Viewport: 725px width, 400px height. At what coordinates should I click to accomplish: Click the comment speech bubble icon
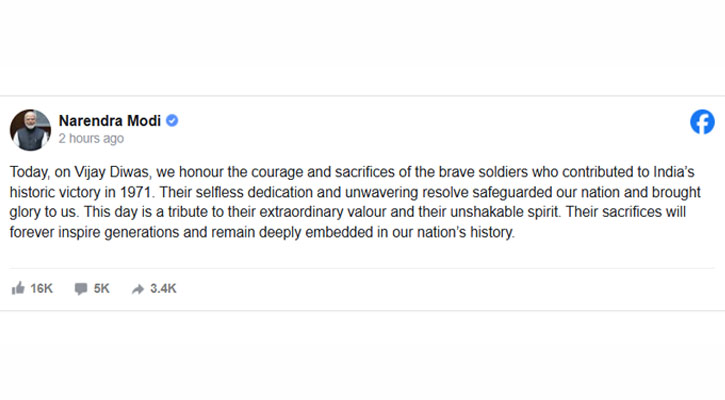point(80,288)
